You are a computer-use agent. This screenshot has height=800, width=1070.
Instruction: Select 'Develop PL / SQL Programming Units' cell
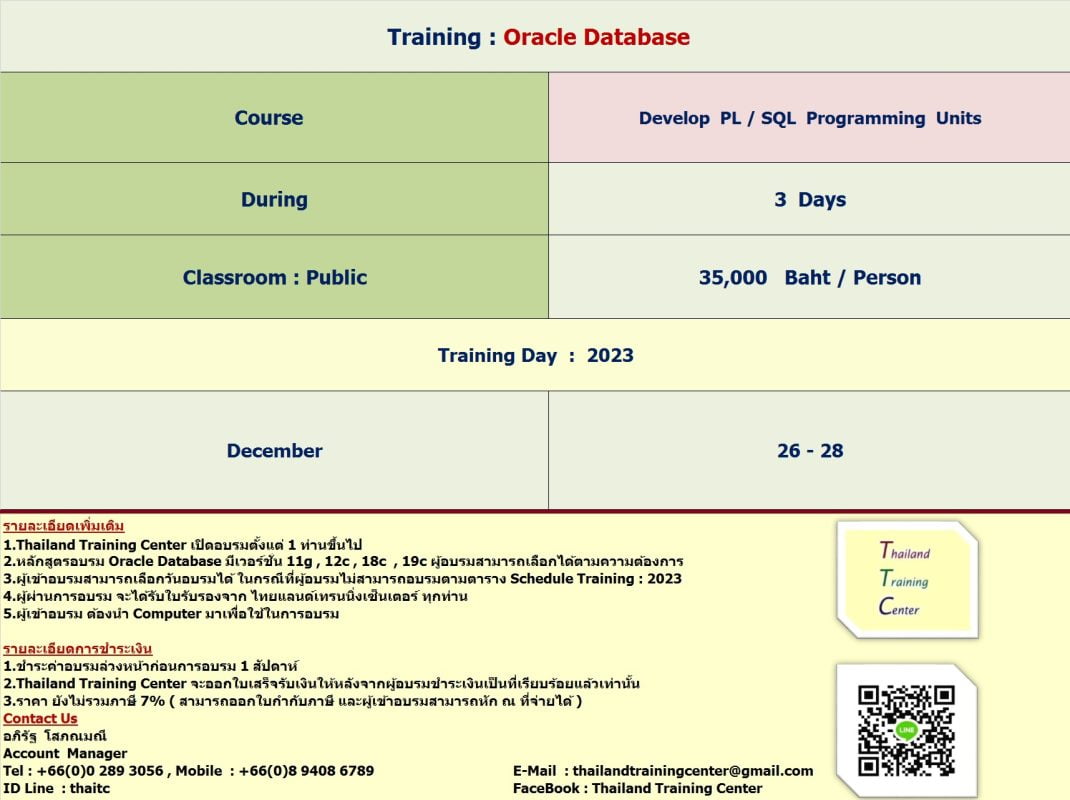tap(809, 117)
